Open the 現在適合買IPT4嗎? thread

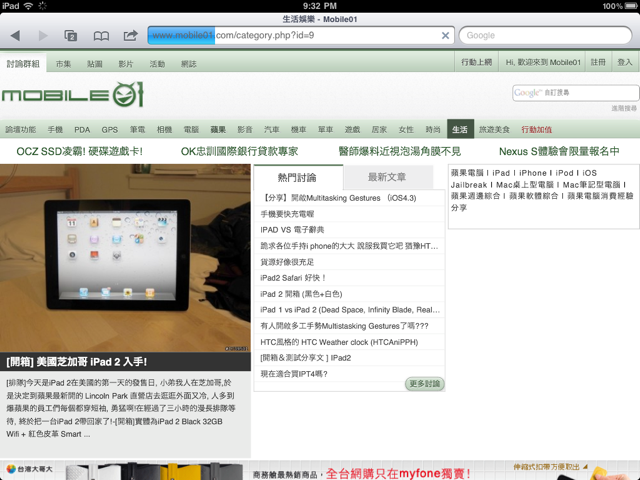tap(294, 374)
